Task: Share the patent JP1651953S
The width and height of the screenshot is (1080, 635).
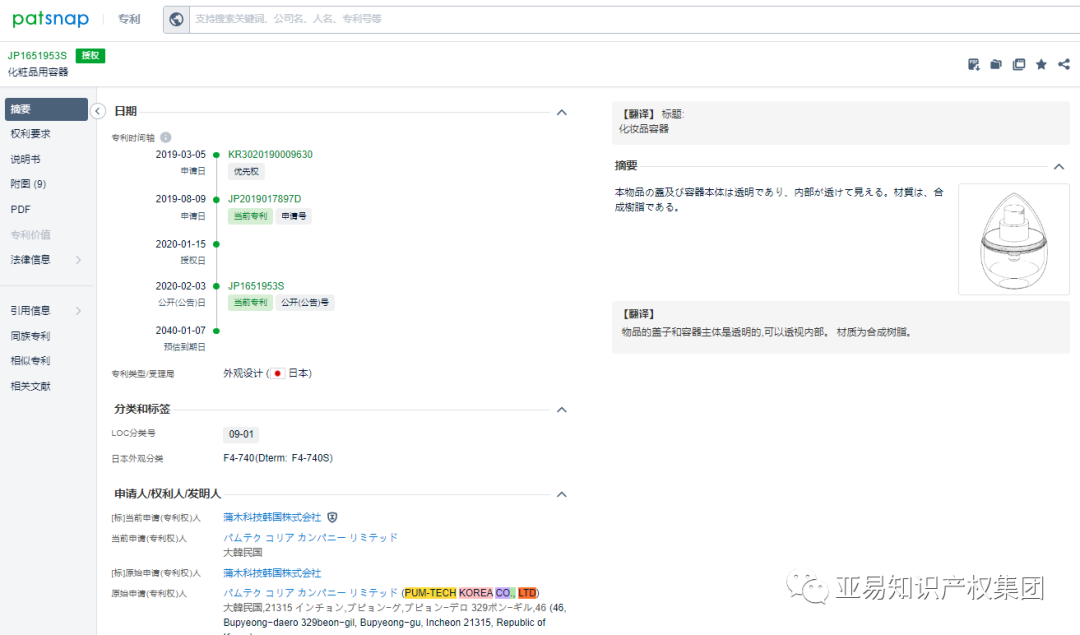Action: [x=1063, y=64]
